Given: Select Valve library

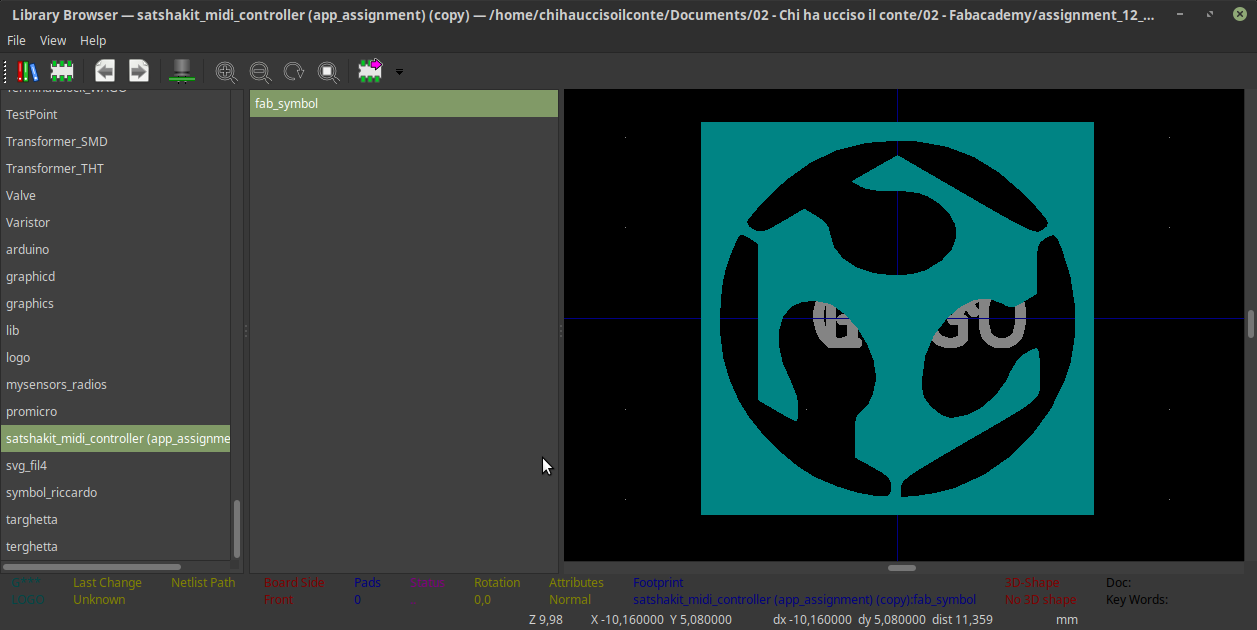Looking at the screenshot, I should click(x=115, y=196).
